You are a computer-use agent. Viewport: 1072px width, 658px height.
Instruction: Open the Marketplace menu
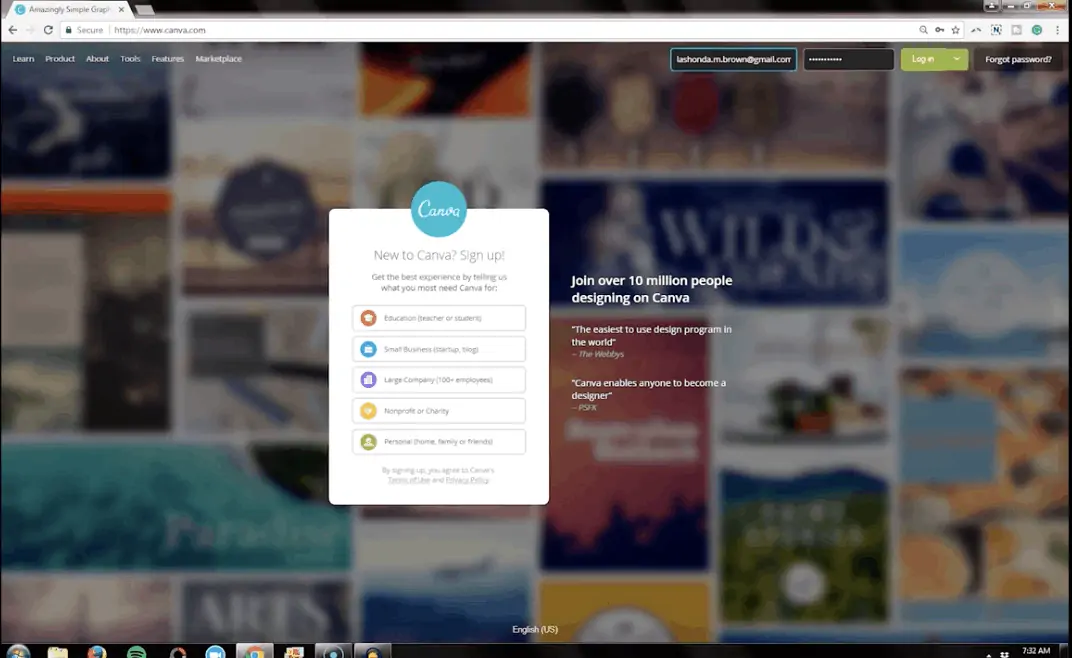tap(219, 59)
